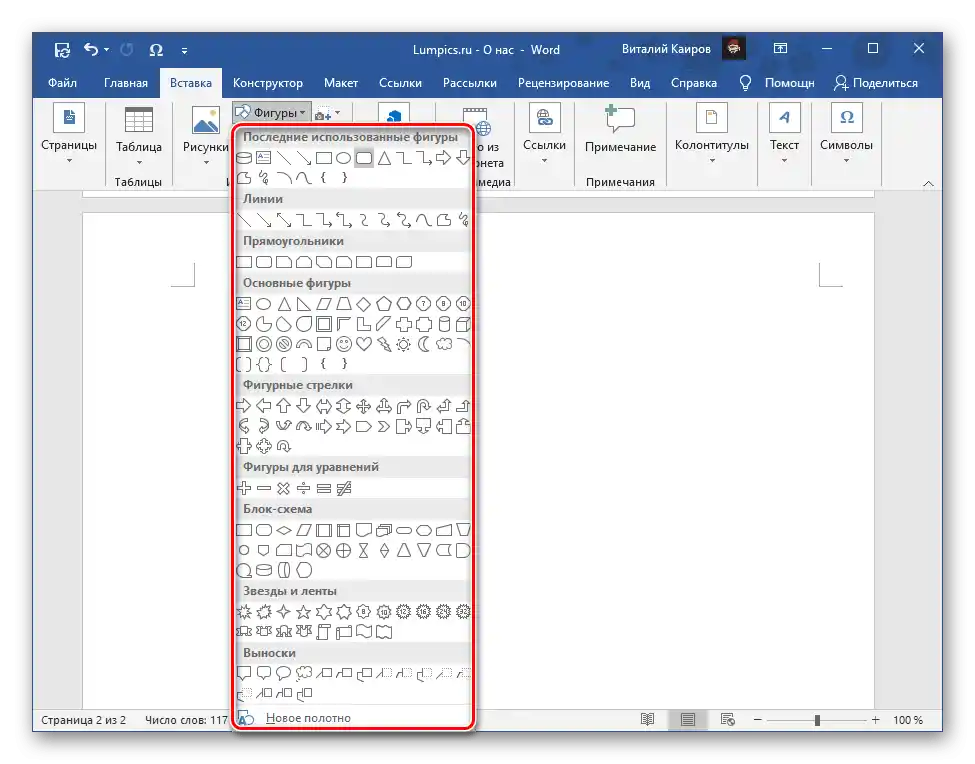Choose the rounded rectangle in Прямоугольники
This screenshot has height=764, width=975.
264,262
